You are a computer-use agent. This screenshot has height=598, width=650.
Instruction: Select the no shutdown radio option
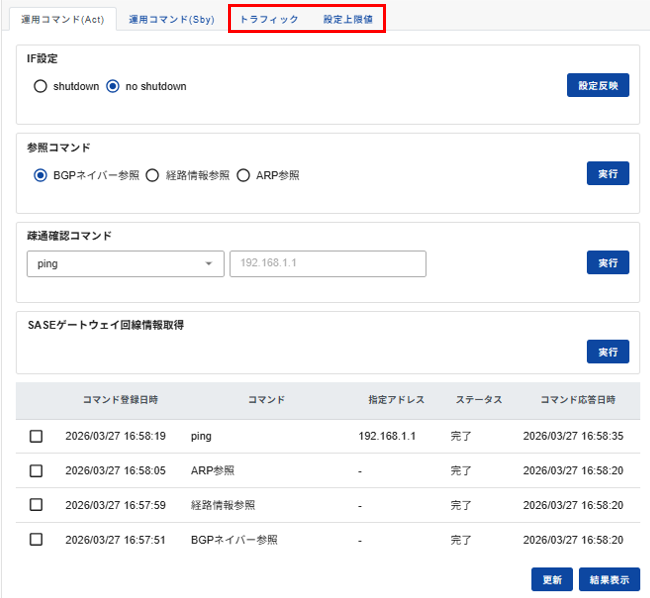pyautogui.click(x=113, y=86)
